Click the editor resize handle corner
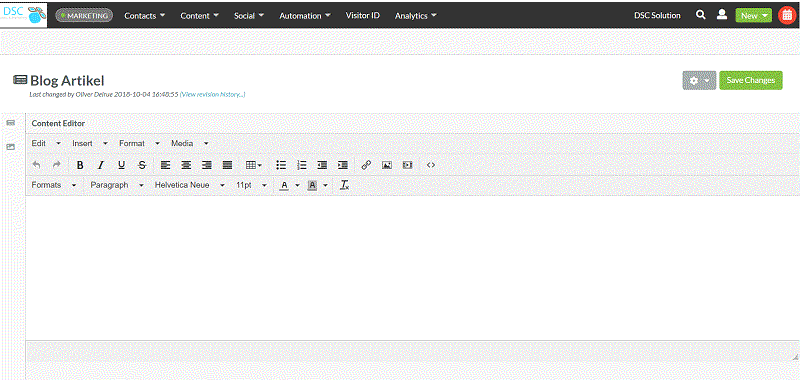Image resolution: width=800 pixels, height=380 pixels. pyautogui.click(x=795, y=358)
